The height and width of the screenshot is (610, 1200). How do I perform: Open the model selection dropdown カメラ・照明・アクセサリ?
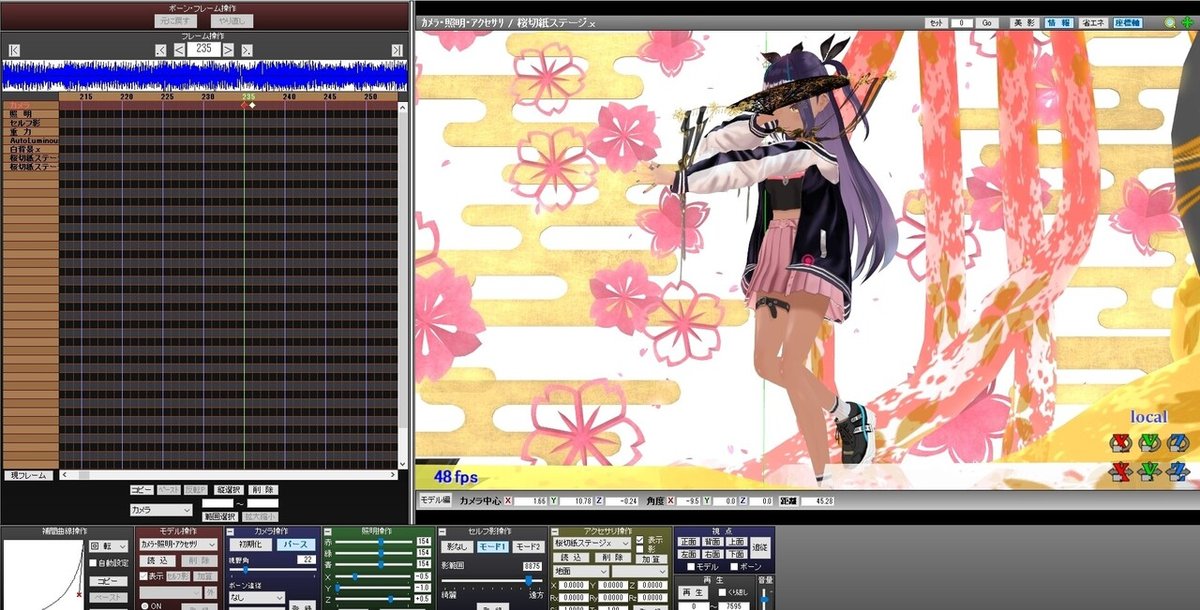[178, 544]
